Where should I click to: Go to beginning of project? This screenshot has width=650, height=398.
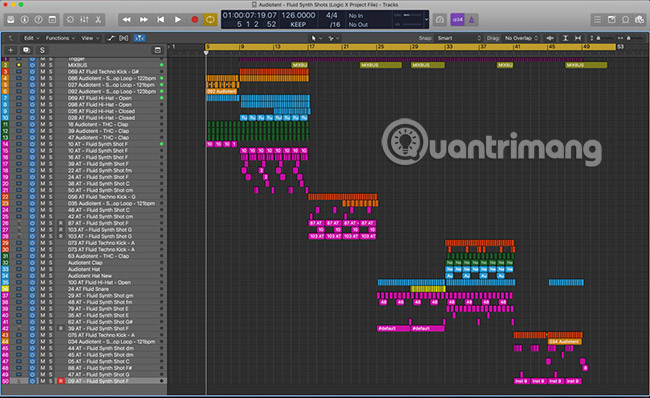click(x=160, y=19)
